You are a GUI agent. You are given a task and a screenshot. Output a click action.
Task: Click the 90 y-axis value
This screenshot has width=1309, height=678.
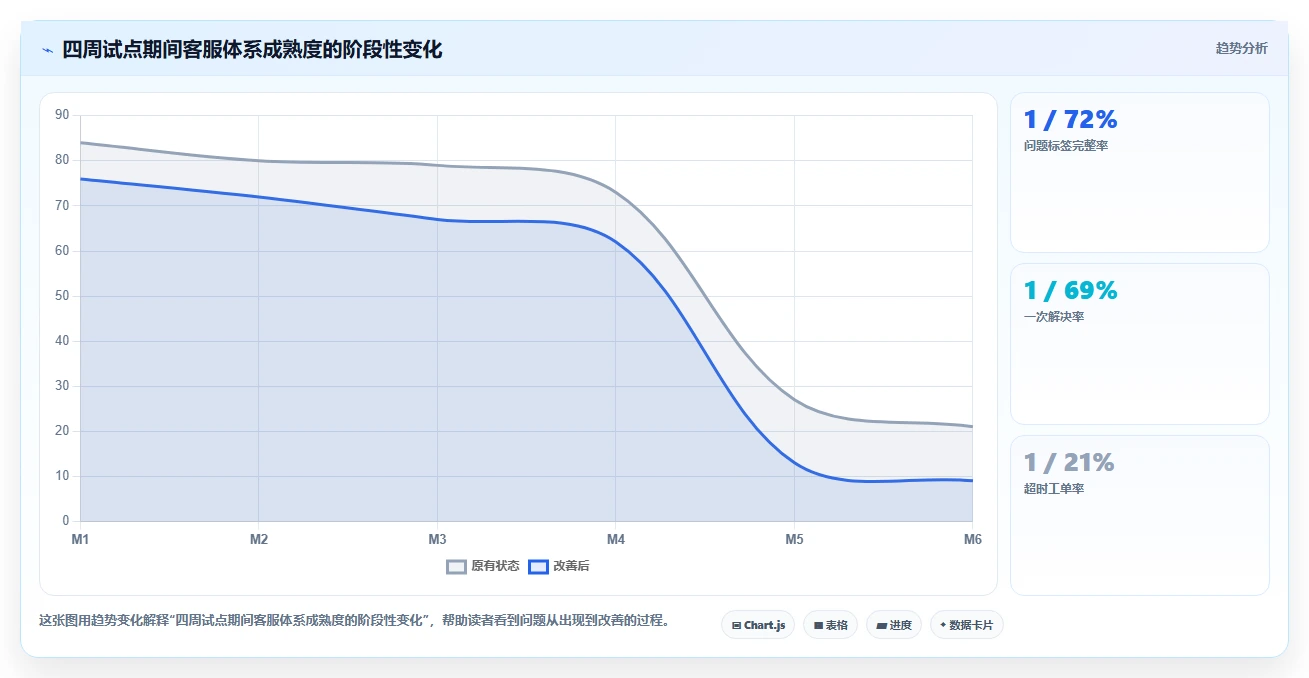tap(62, 115)
